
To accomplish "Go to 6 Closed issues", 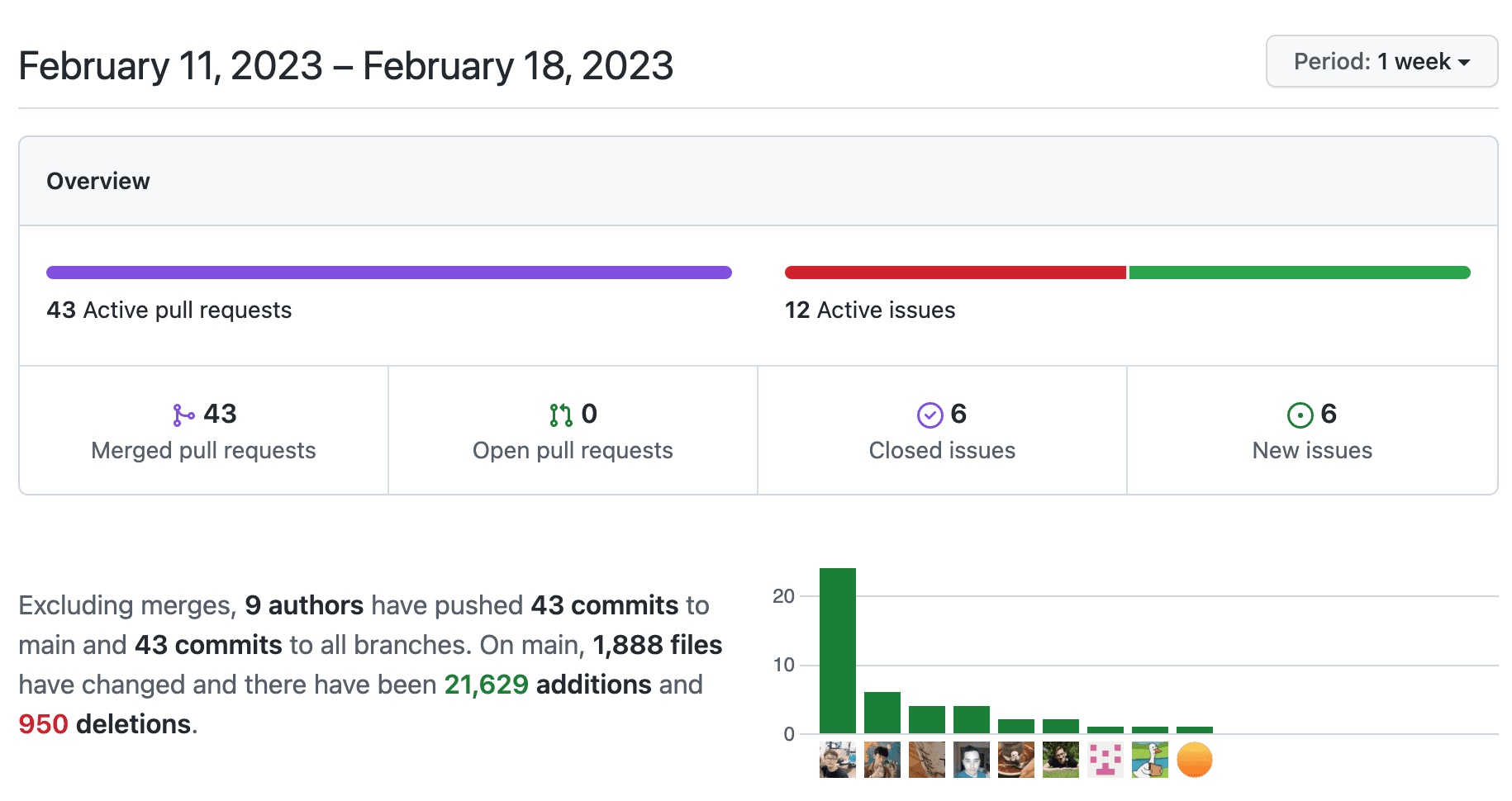I will click(x=942, y=431).
